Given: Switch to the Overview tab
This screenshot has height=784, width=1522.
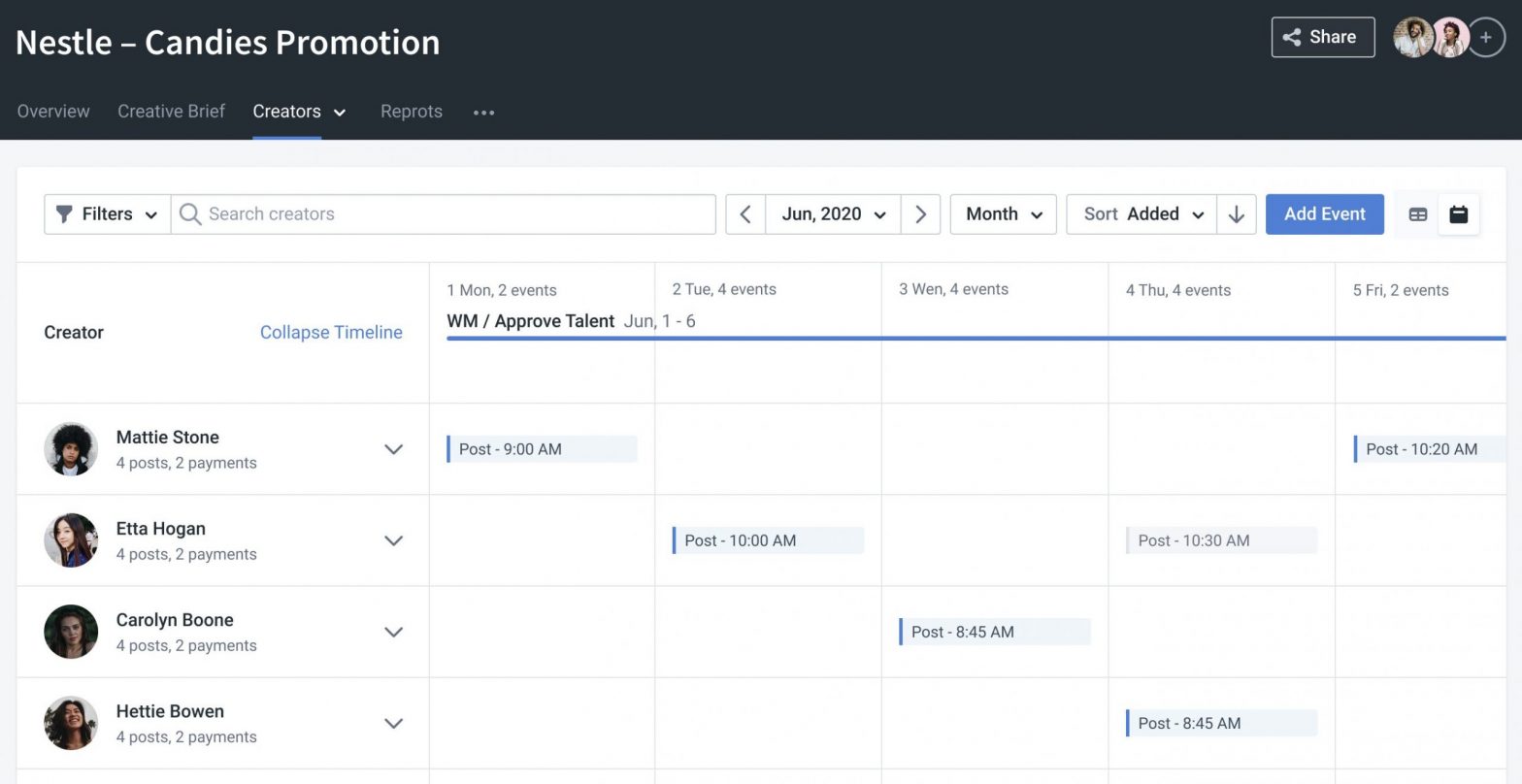Looking at the screenshot, I should point(53,112).
